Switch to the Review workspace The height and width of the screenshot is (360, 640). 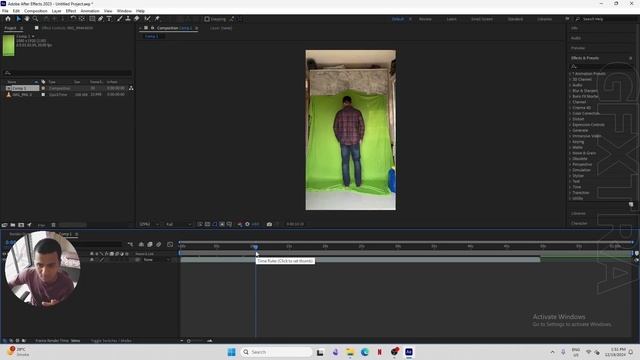[425, 19]
